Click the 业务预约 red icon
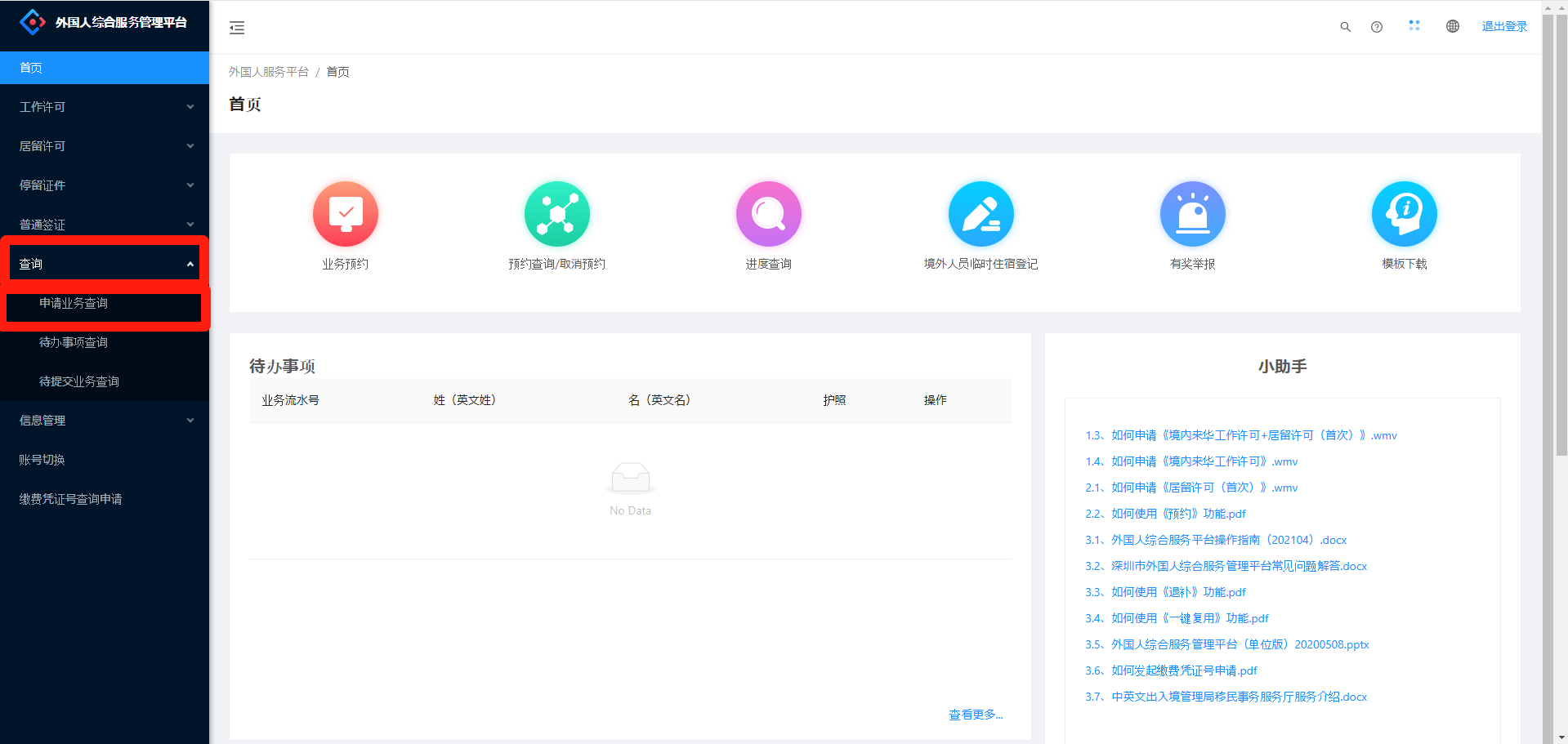1568x744 pixels. pyautogui.click(x=345, y=214)
